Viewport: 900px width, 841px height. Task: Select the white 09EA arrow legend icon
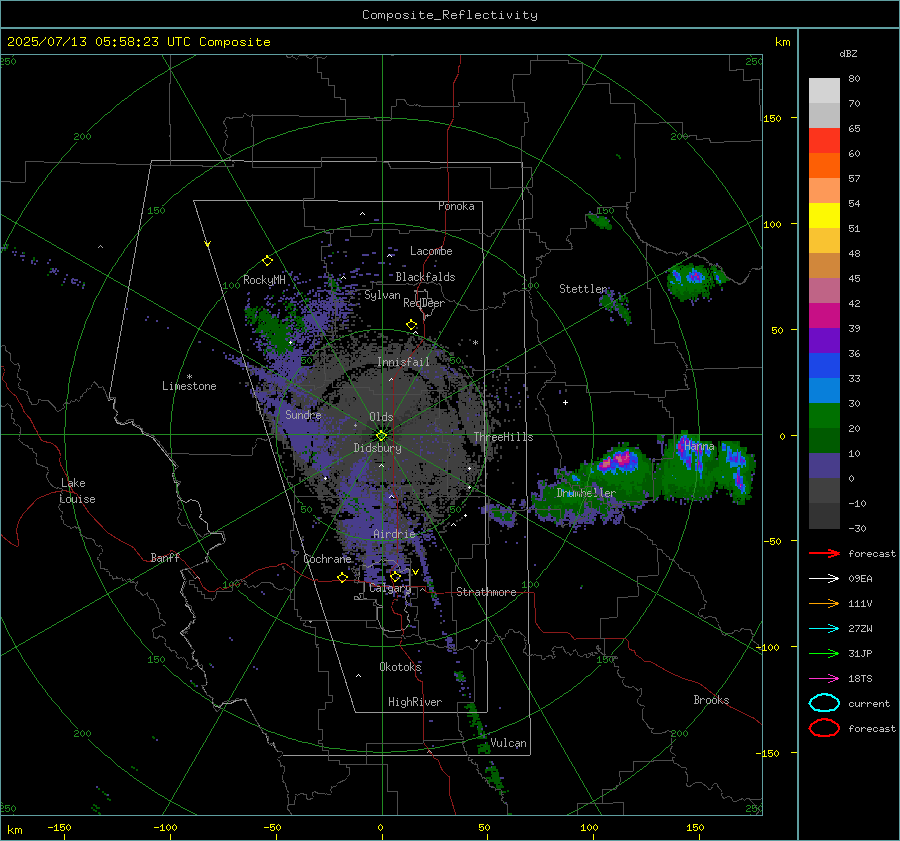click(x=824, y=578)
